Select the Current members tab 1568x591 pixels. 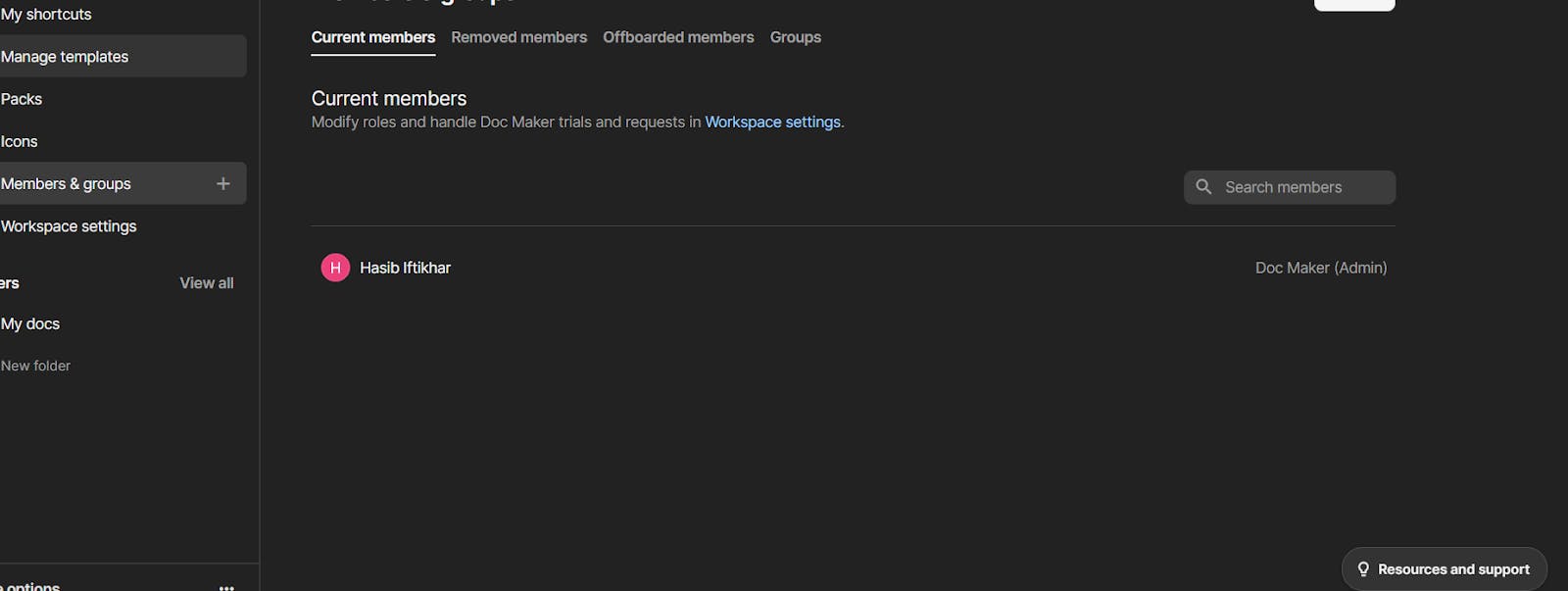click(x=372, y=37)
